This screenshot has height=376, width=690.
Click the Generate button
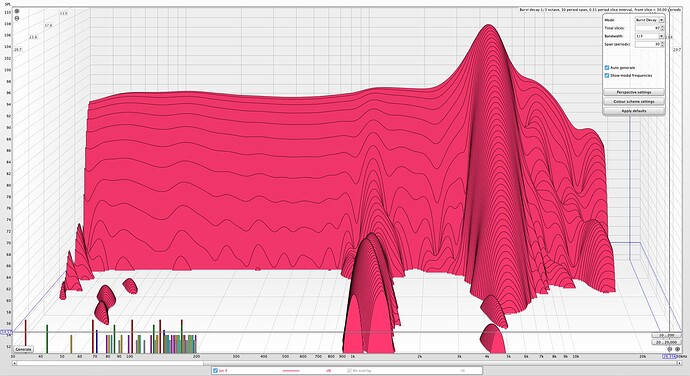tap(24, 349)
